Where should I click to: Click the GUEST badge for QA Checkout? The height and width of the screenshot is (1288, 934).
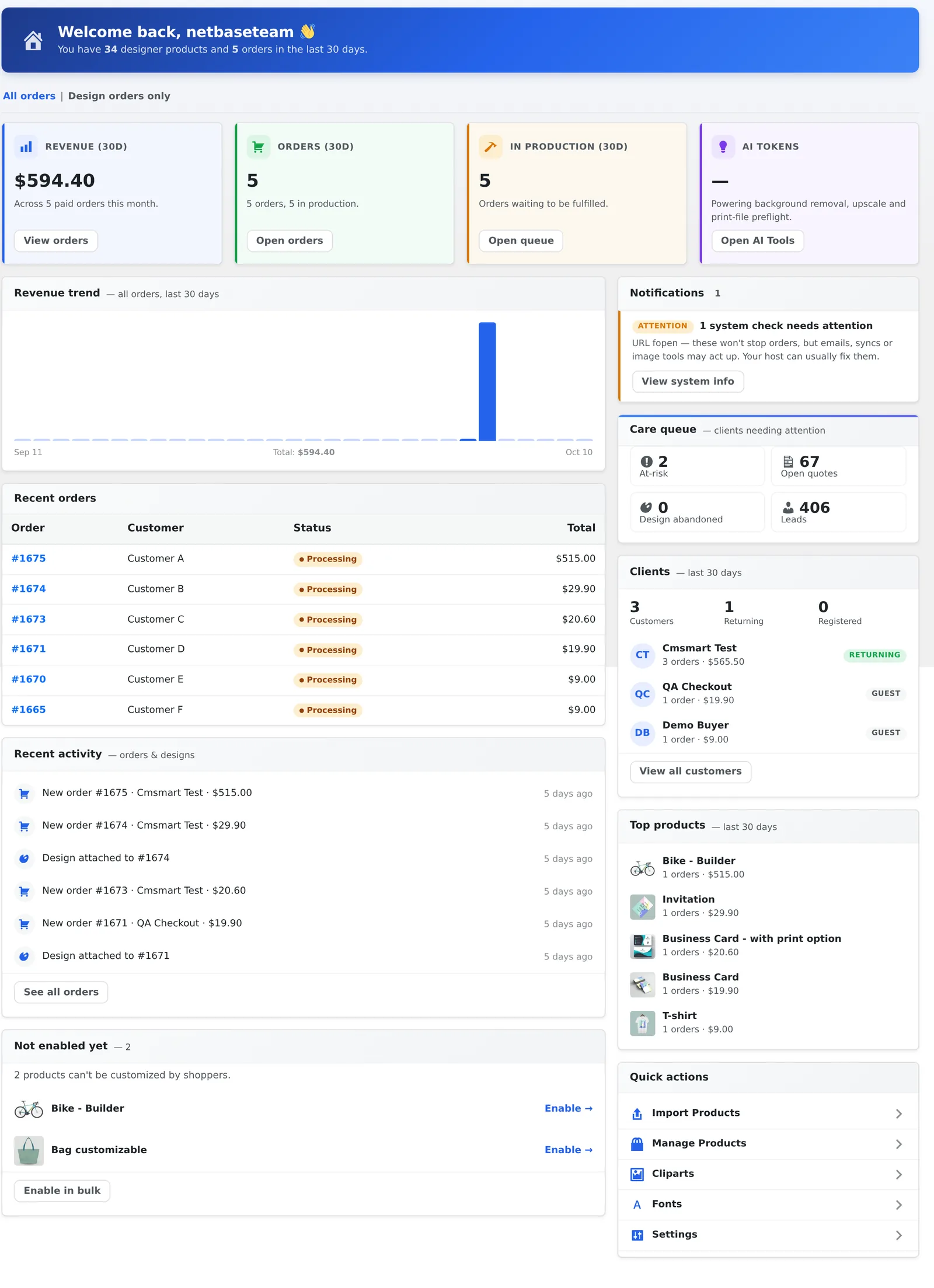click(x=886, y=693)
